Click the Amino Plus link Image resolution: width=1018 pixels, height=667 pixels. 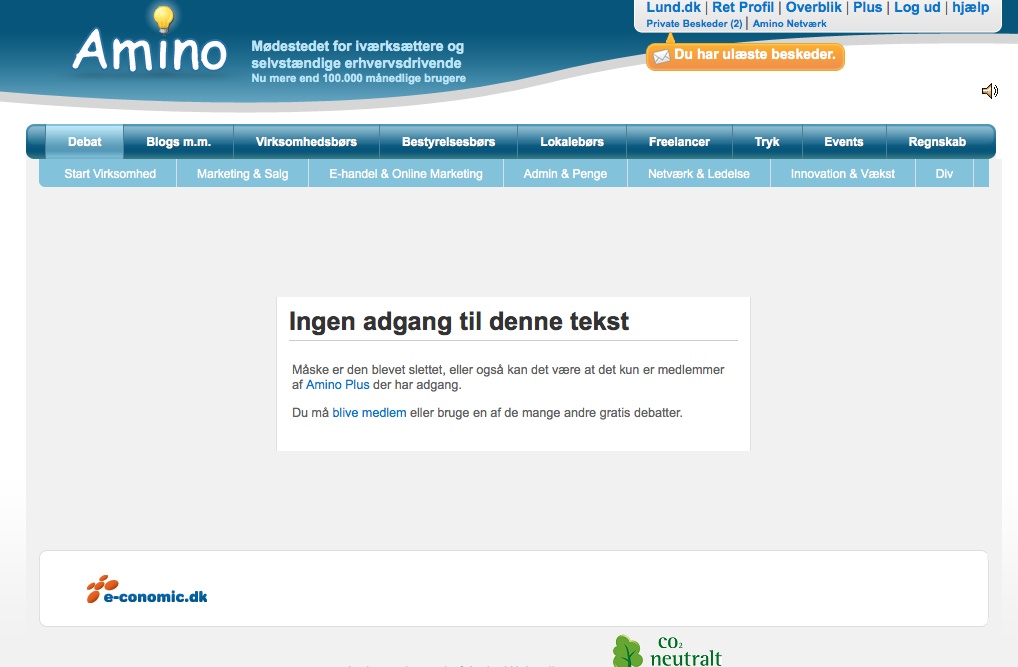[x=337, y=385]
